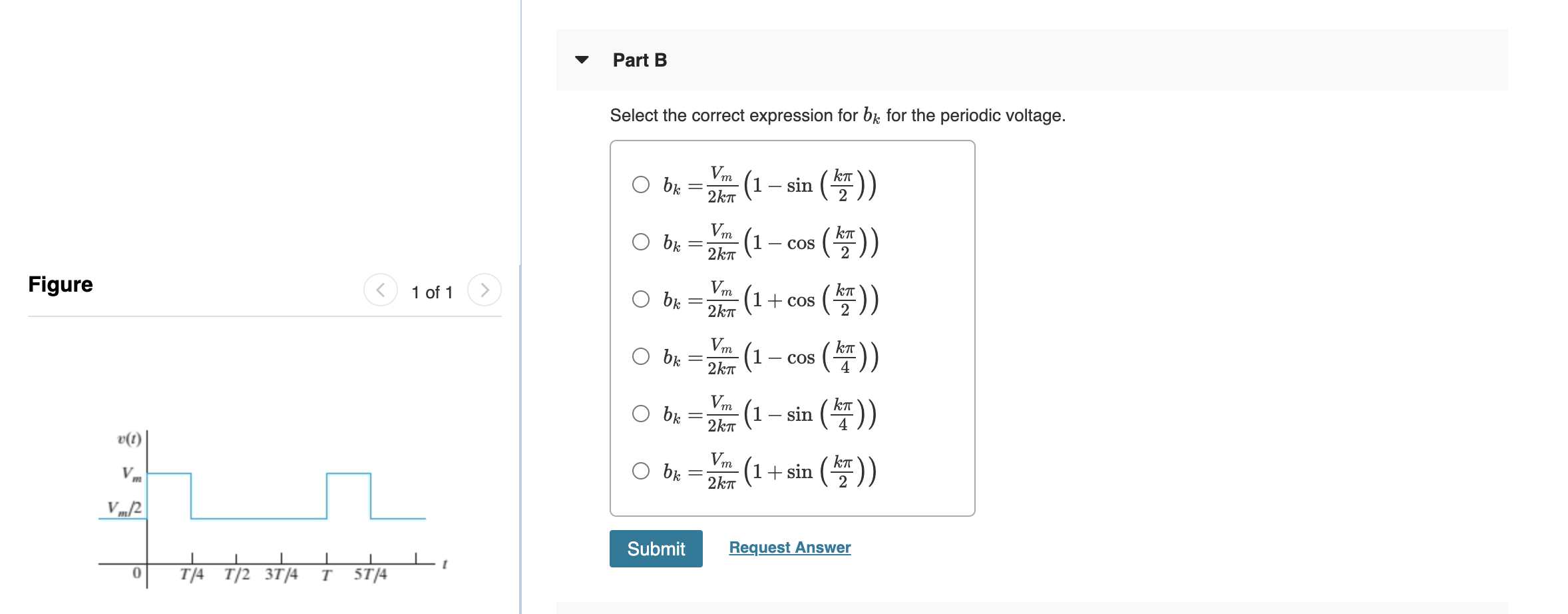Click the question text about bk expression
This screenshot has height=614, width=1568.
click(x=837, y=115)
